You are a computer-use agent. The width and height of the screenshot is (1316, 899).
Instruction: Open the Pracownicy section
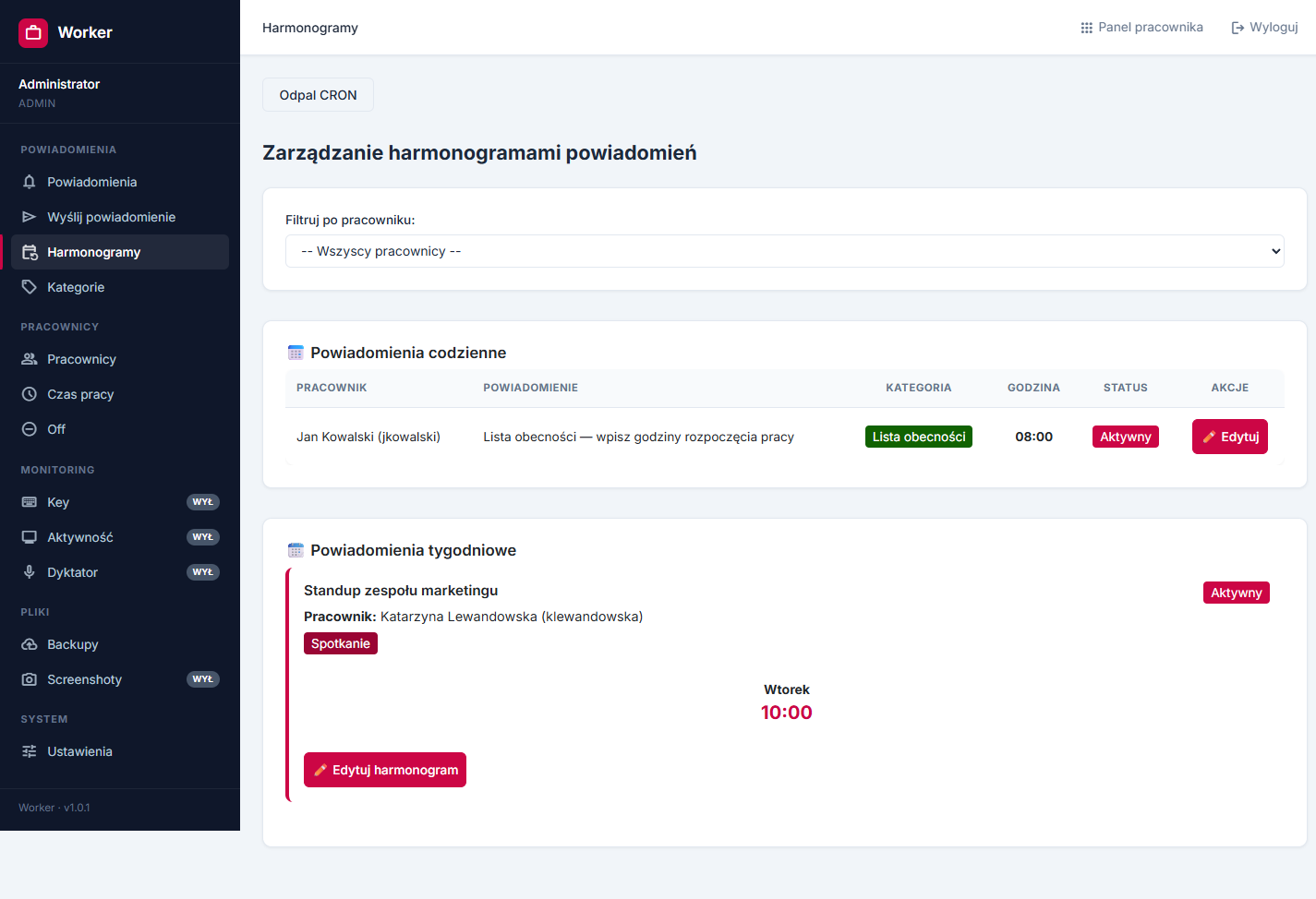click(120, 359)
